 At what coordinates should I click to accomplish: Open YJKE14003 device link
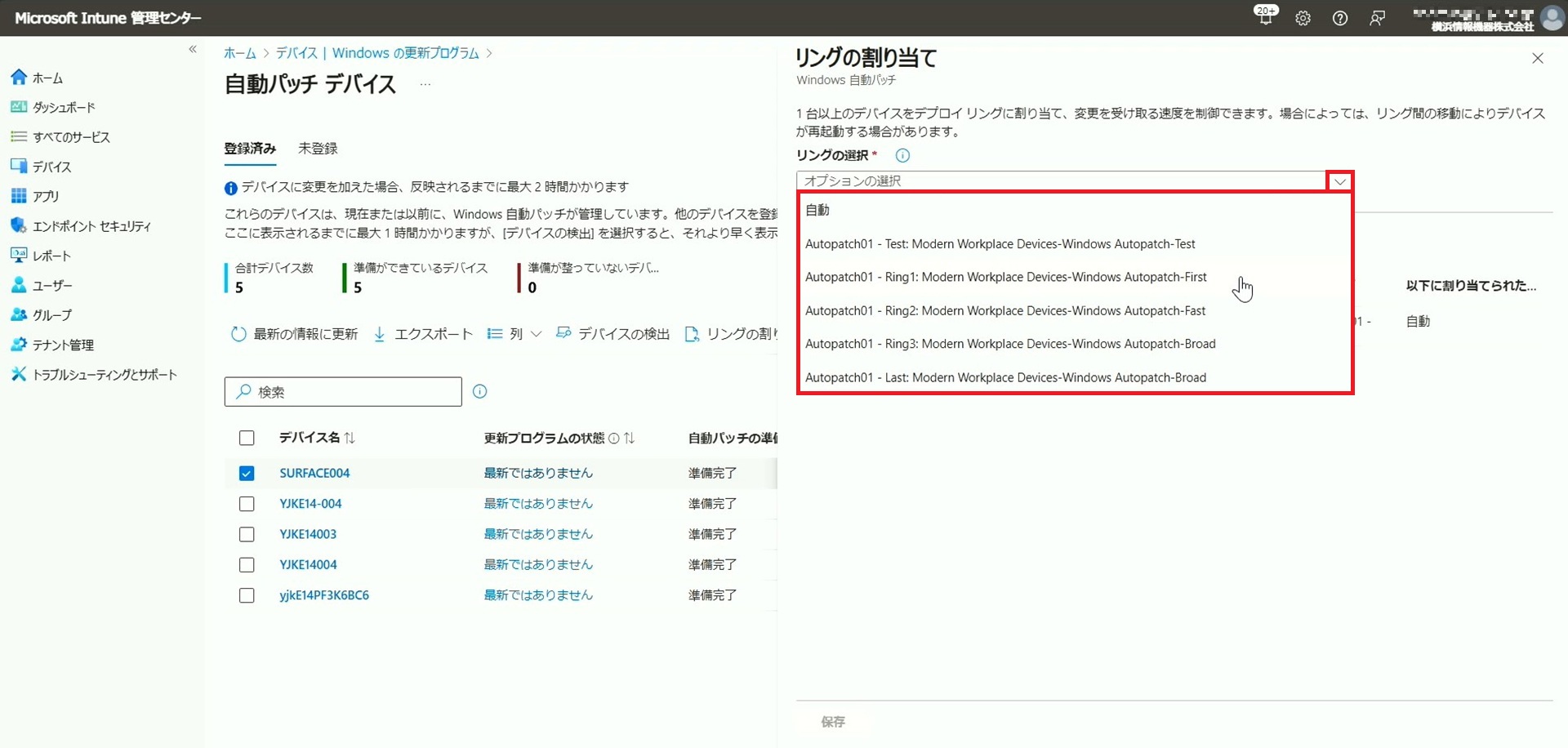pyautogui.click(x=308, y=534)
